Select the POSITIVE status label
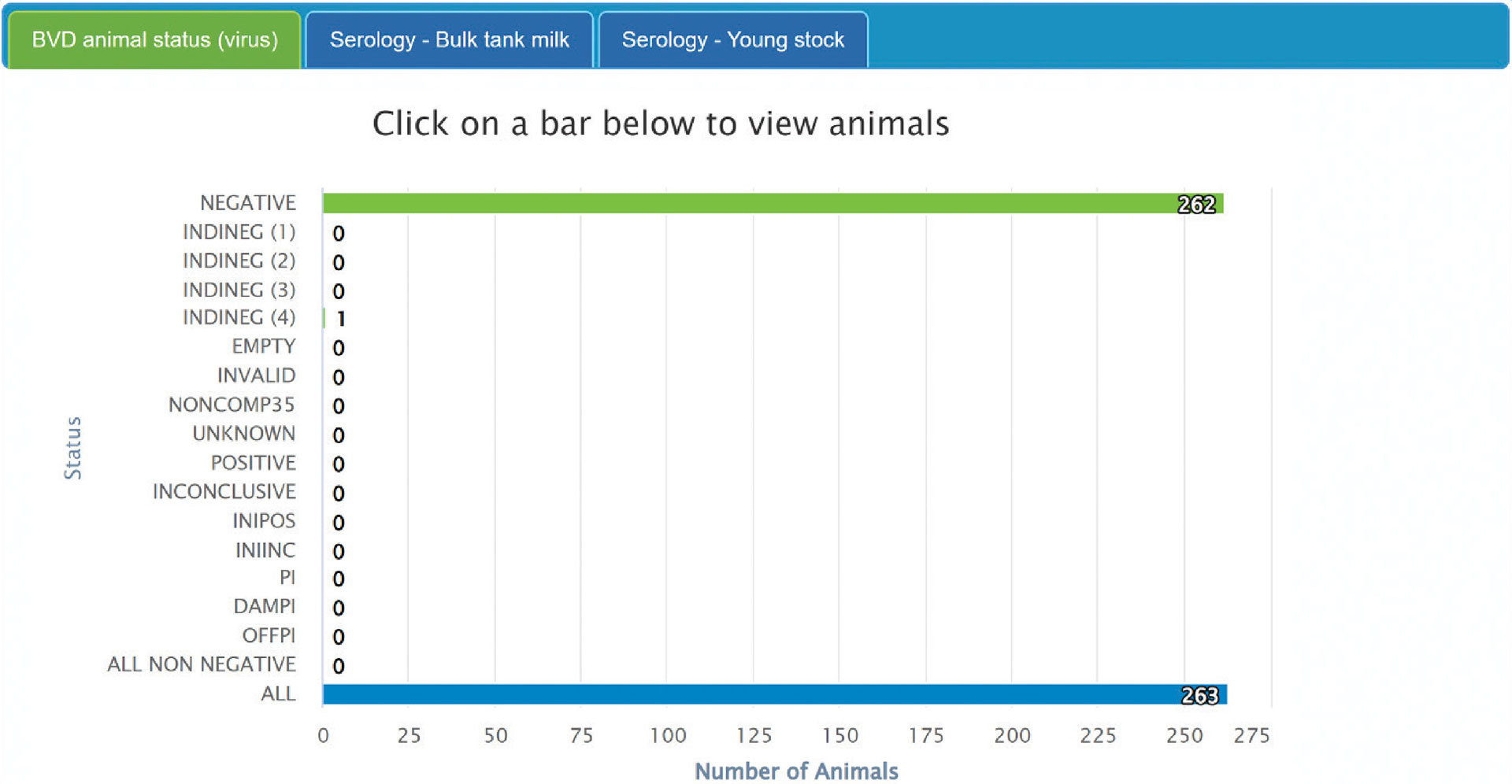This screenshot has height=784, width=1512. (253, 463)
